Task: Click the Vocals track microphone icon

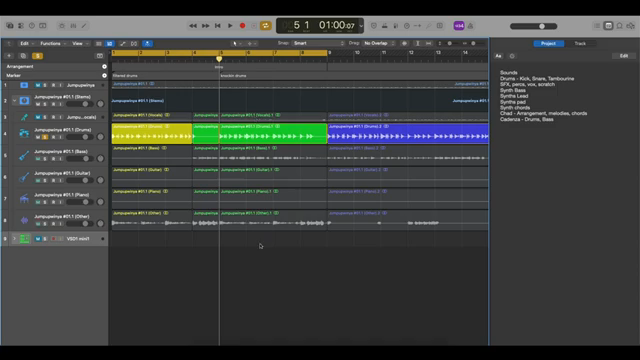Action: point(24,117)
